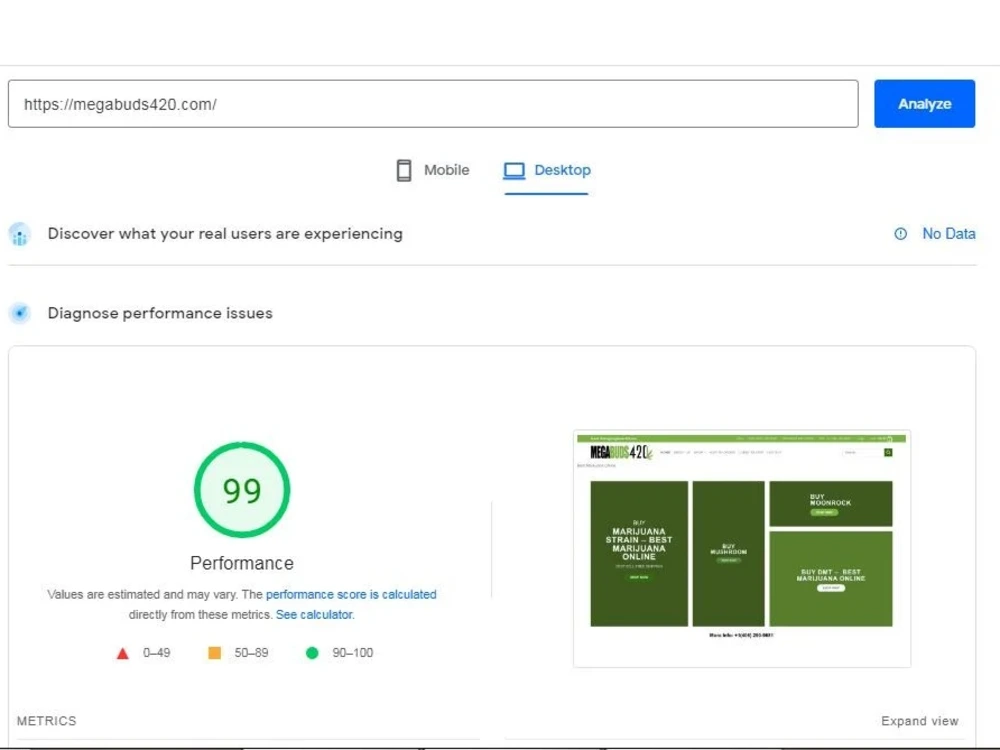This screenshot has height=750, width=1000.
Task: Click the 99 performance score gauge
Action: (x=242, y=490)
